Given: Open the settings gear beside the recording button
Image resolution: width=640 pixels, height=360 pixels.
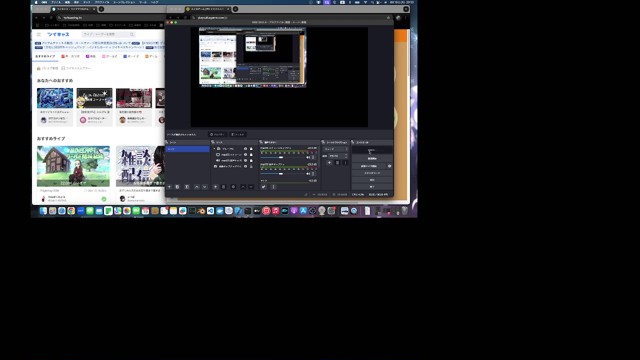Looking at the screenshot, I should tap(389, 166).
